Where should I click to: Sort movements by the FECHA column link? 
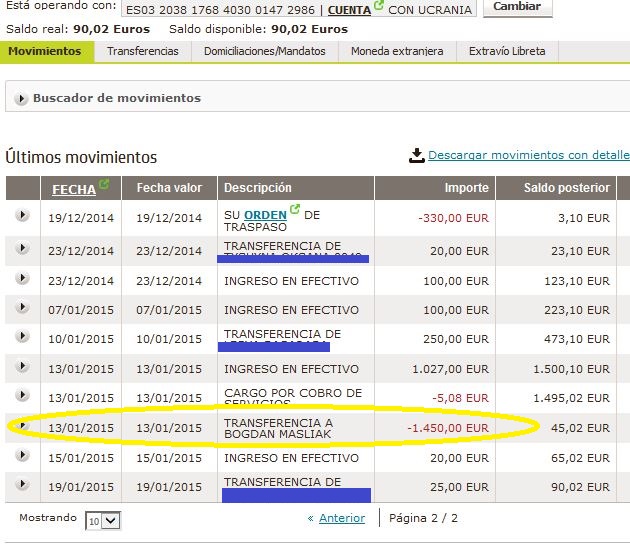click(x=73, y=189)
